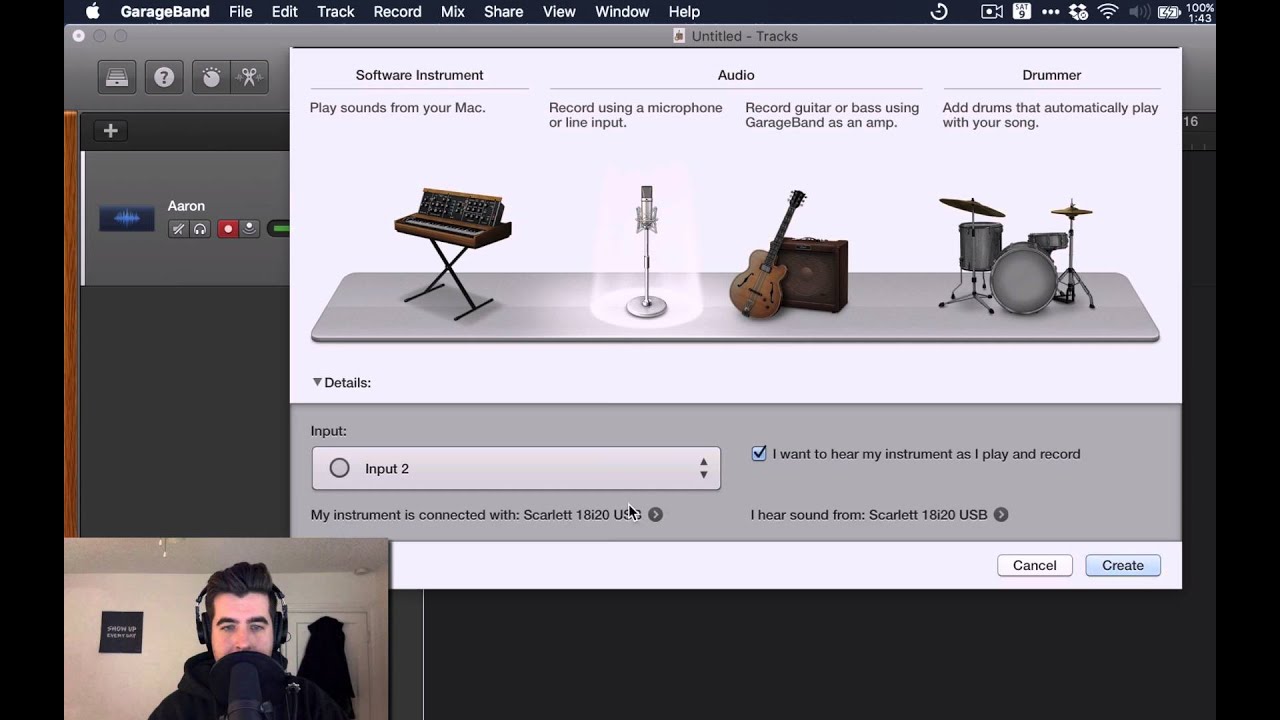Close the Untitled - Tracks window
The width and height of the screenshot is (1280, 720).
79,36
